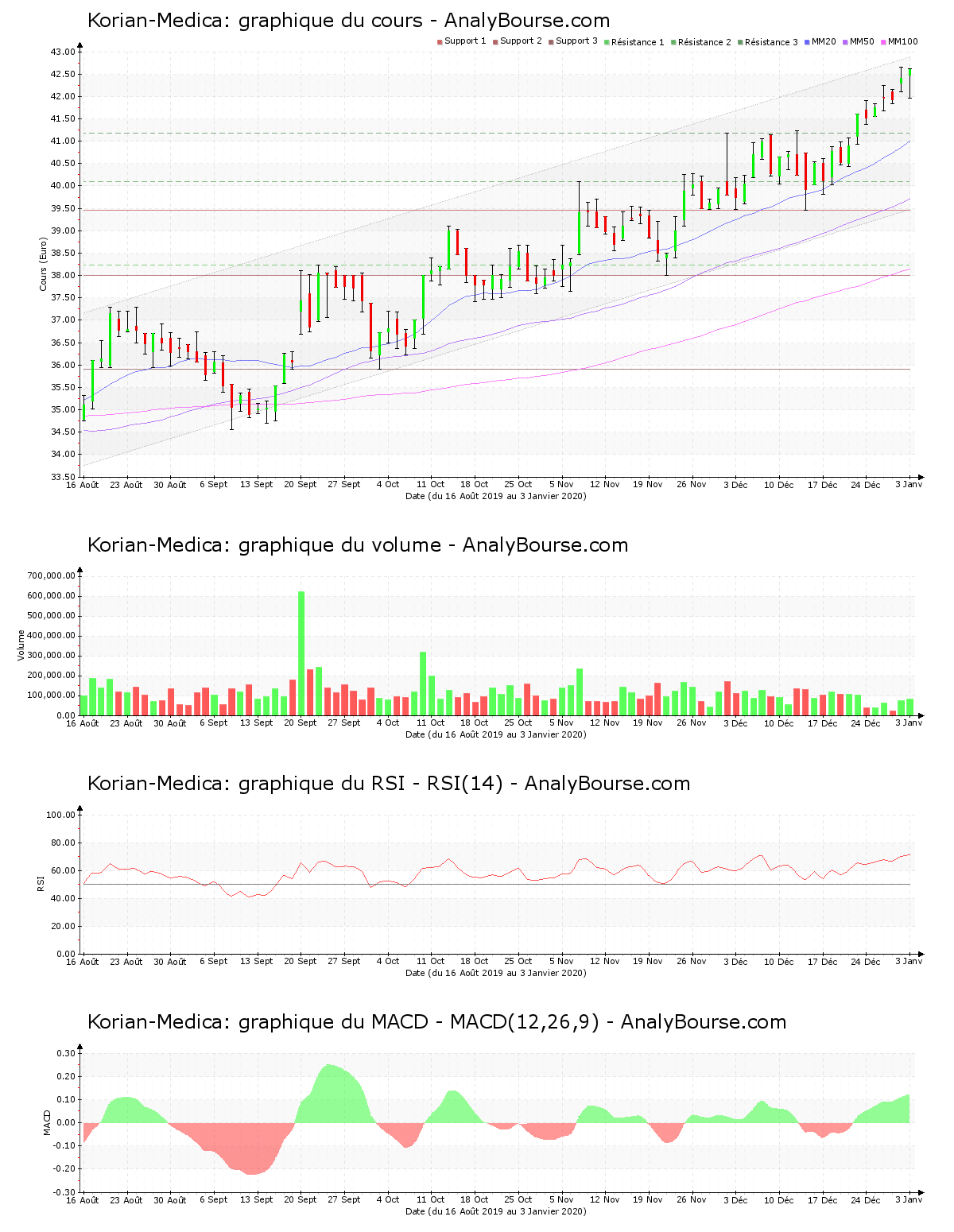Image resolution: width=954 pixels, height=1232 pixels.
Task: Click the MM20 legend color swatch
Action: click(x=807, y=42)
